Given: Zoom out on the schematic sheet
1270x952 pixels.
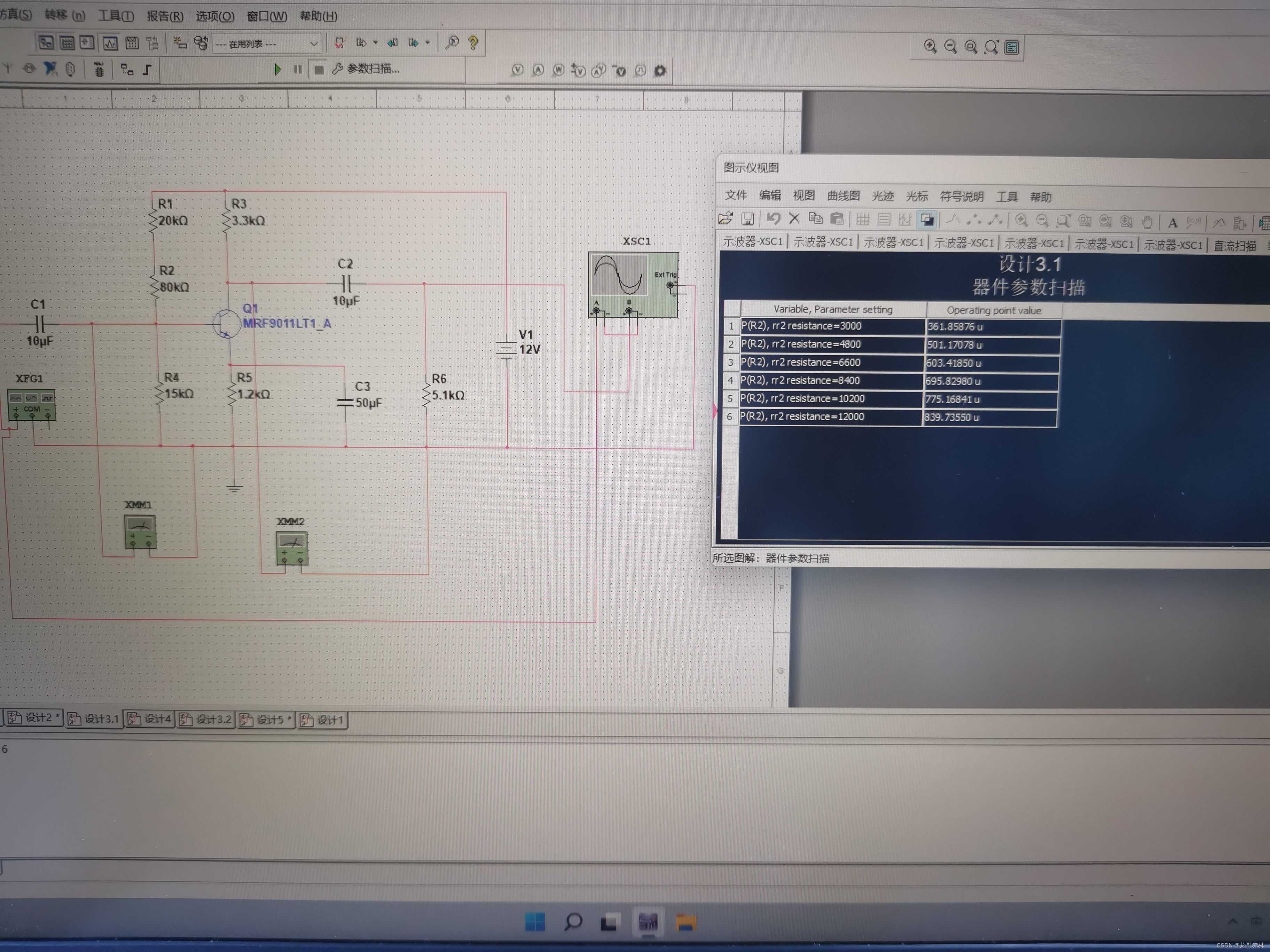Looking at the screenshot, I should (x=951, y=47).
